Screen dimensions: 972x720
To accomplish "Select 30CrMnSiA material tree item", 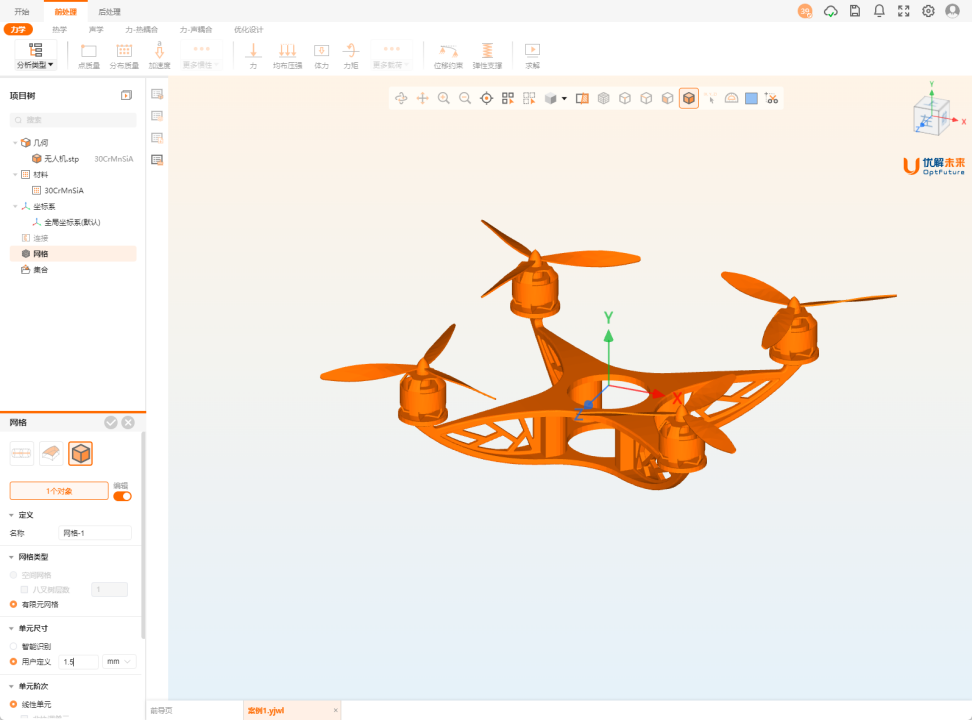I will 64,190.
